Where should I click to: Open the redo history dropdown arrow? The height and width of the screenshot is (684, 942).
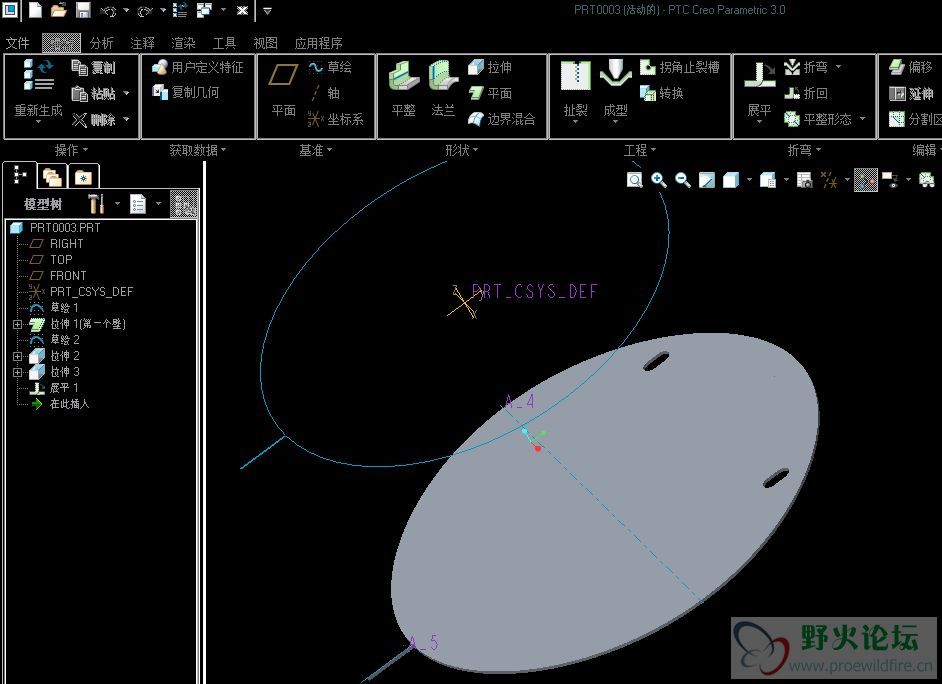tap(163, 10)
